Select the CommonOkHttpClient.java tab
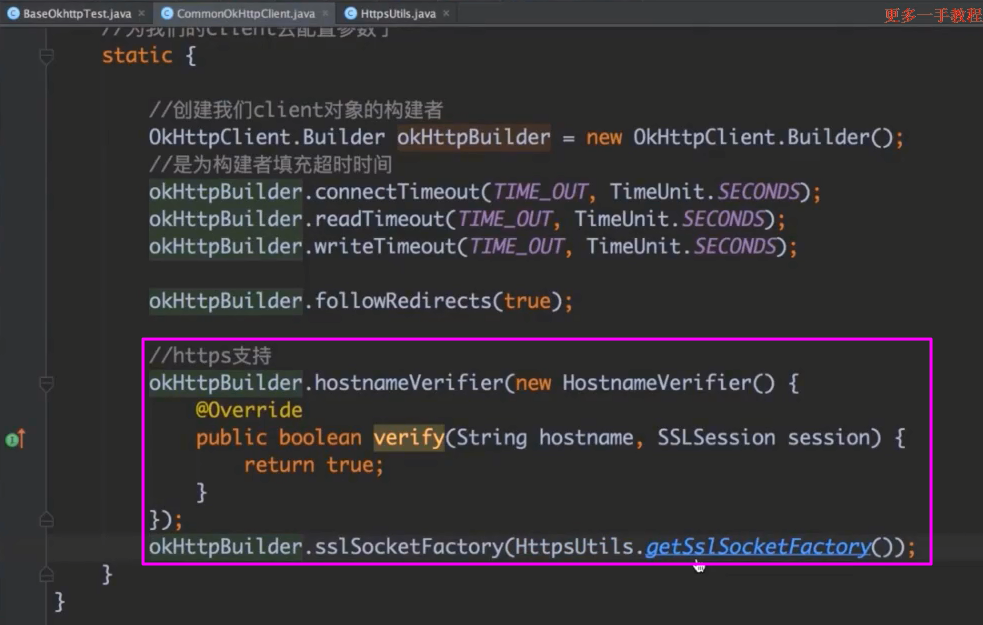This screenshot has height=625, width=983. tap(245, 14)
